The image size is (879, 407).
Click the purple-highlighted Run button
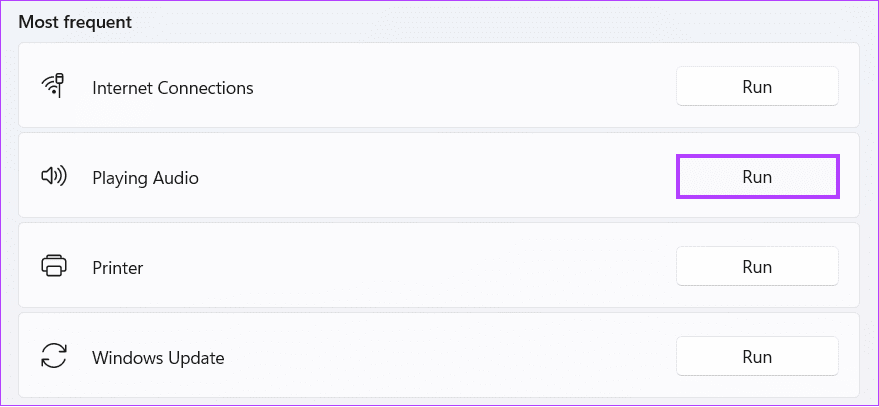tap(757, 177)
